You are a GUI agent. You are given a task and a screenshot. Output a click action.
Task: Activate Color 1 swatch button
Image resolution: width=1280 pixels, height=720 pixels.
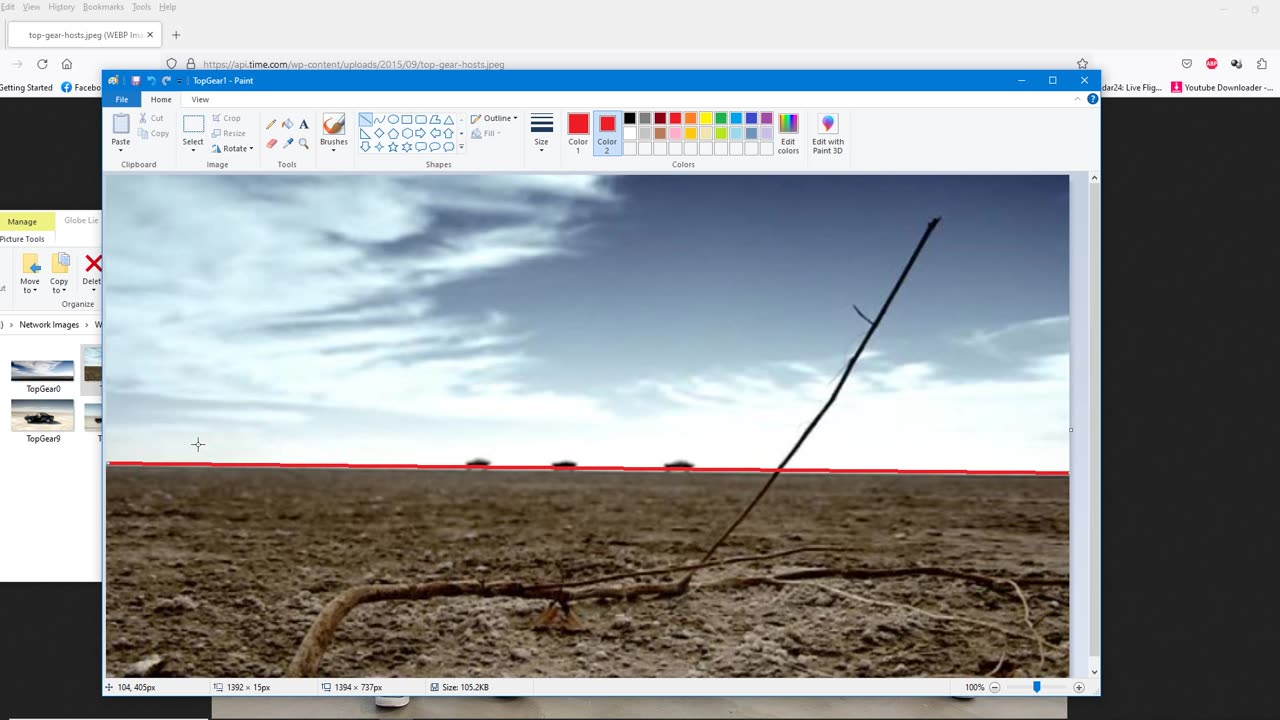(x=578, y=133)
